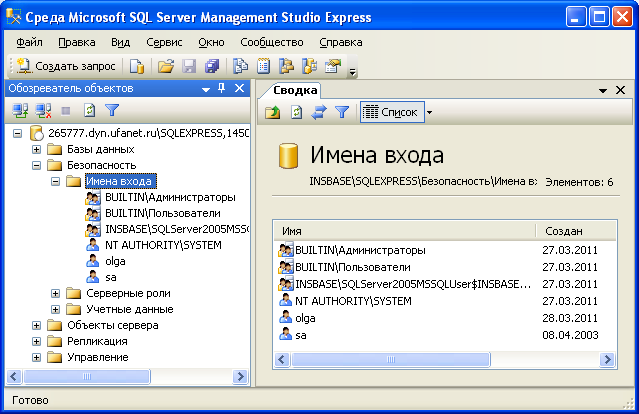Select Имена входа folder in tree
The width and height of the screenshot is (639, 414).
coord(121,181)
